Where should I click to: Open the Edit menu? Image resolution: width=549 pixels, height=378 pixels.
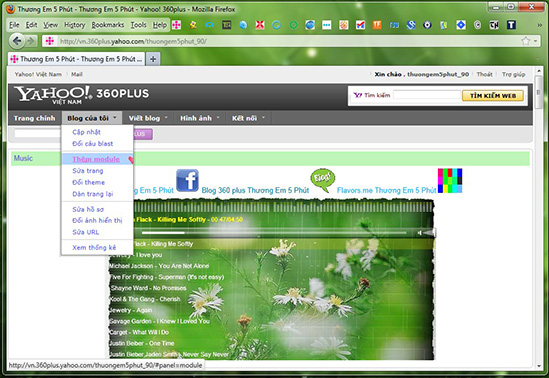coord(32,25)
